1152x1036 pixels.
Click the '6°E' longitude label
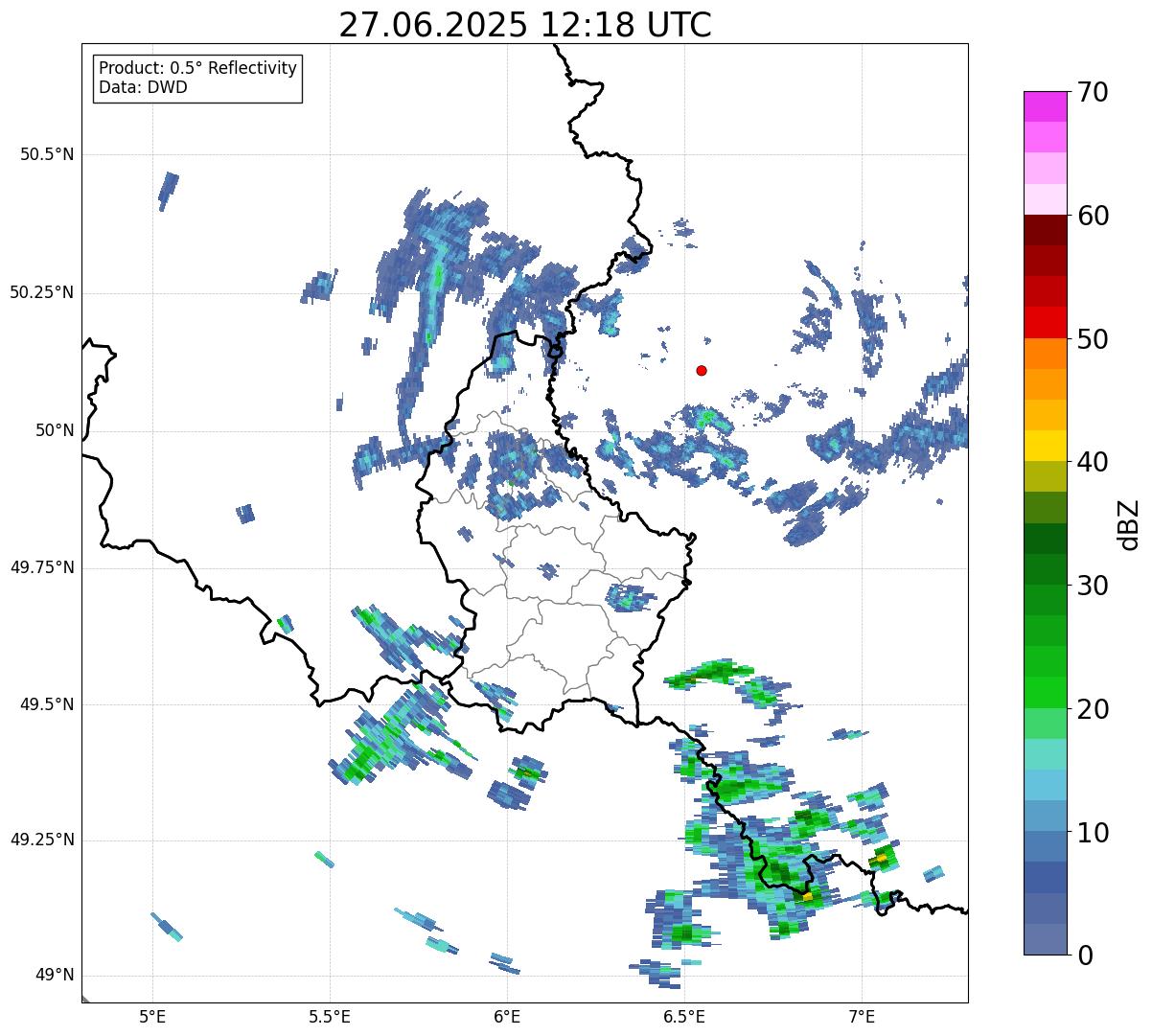507,1016
